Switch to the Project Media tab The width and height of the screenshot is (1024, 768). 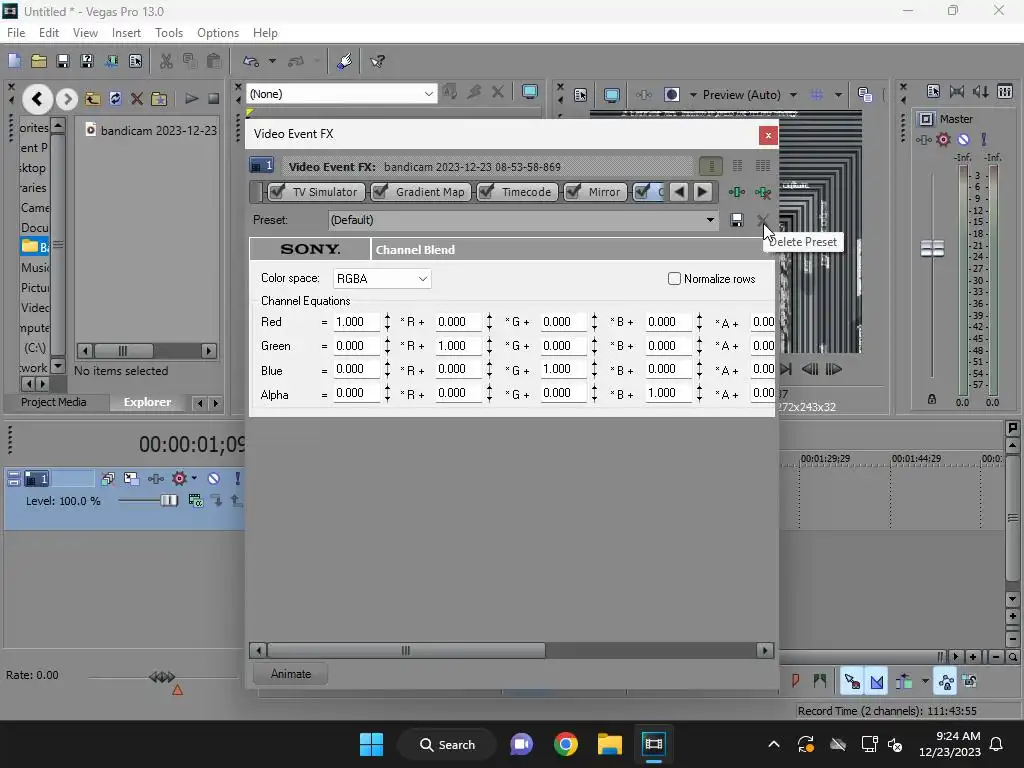(54, 402)
